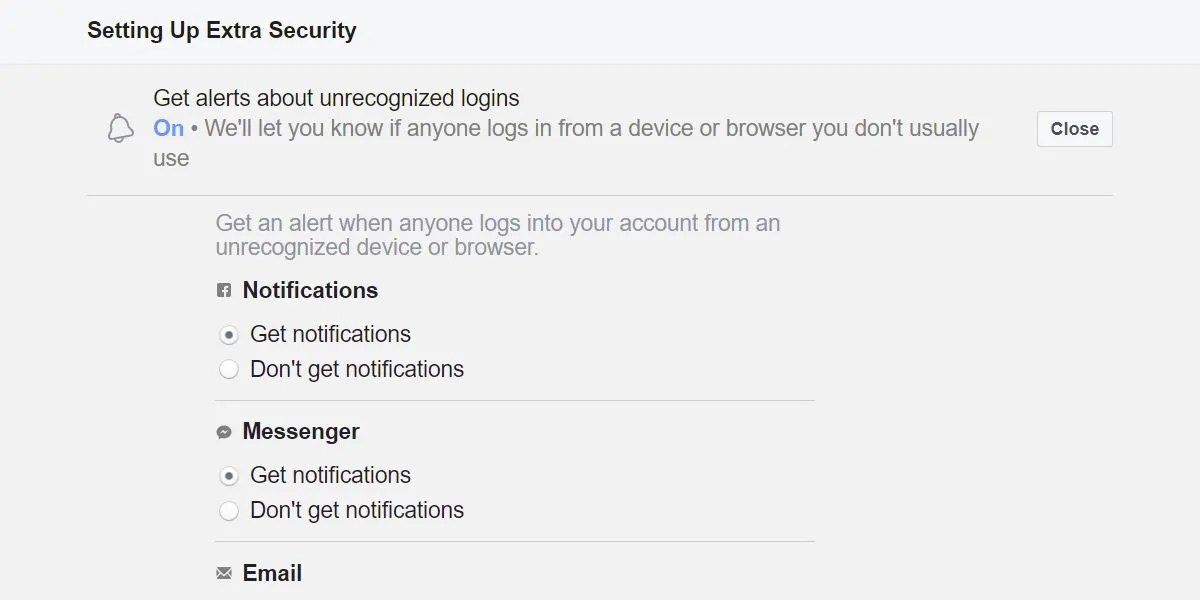
Task: Click the bell alert icon
Action: (x=120, y=129)
